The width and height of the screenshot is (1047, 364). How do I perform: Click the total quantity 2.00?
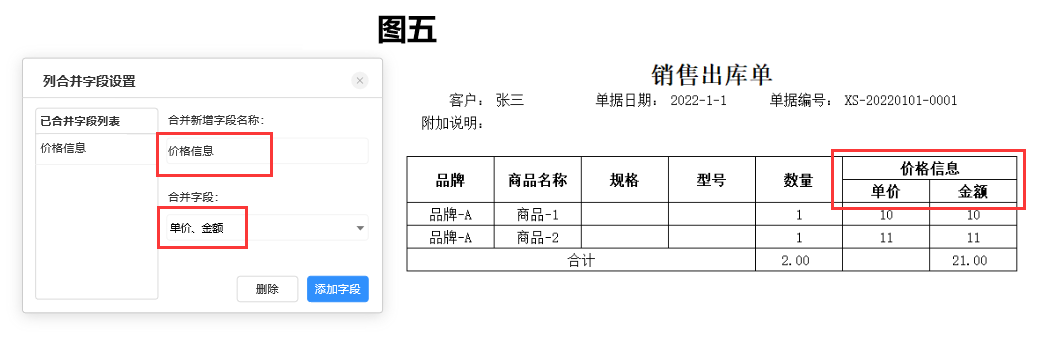coord(799,260)
